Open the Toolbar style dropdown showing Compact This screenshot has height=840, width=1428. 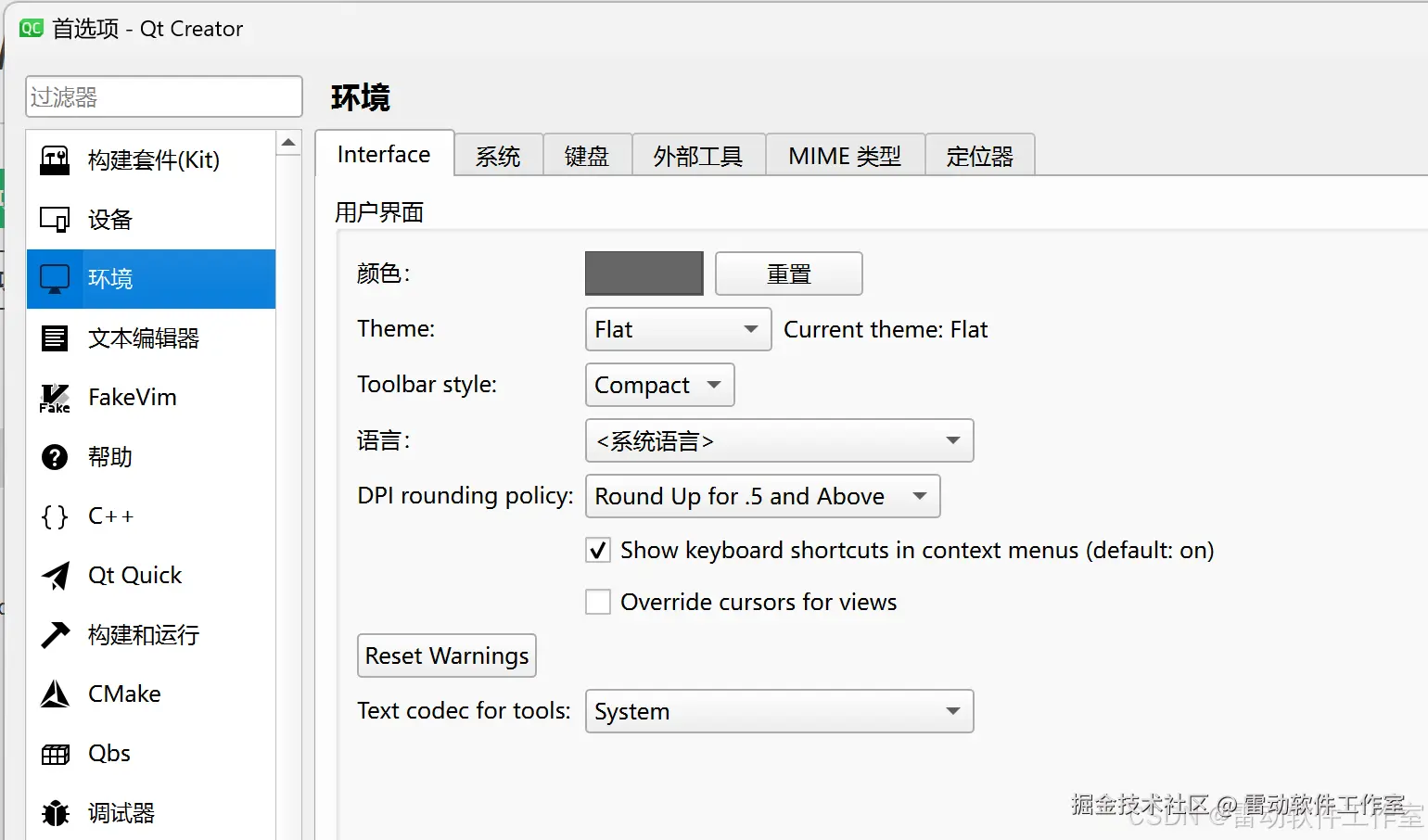click(659, 385)
